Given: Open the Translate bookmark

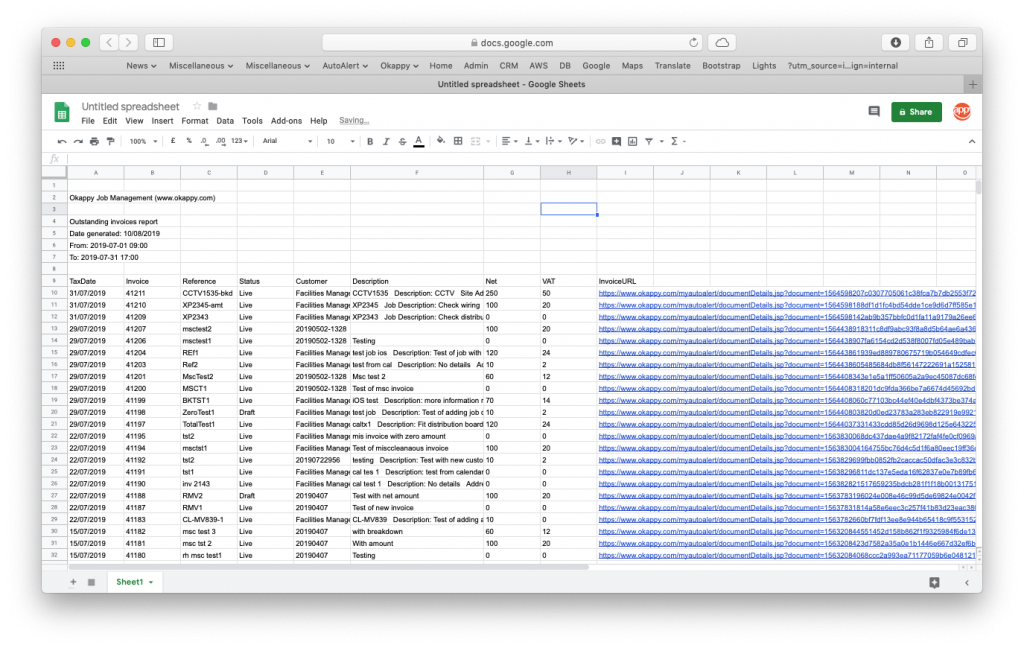Looking at the screenshot, I should tap(673, 66).
